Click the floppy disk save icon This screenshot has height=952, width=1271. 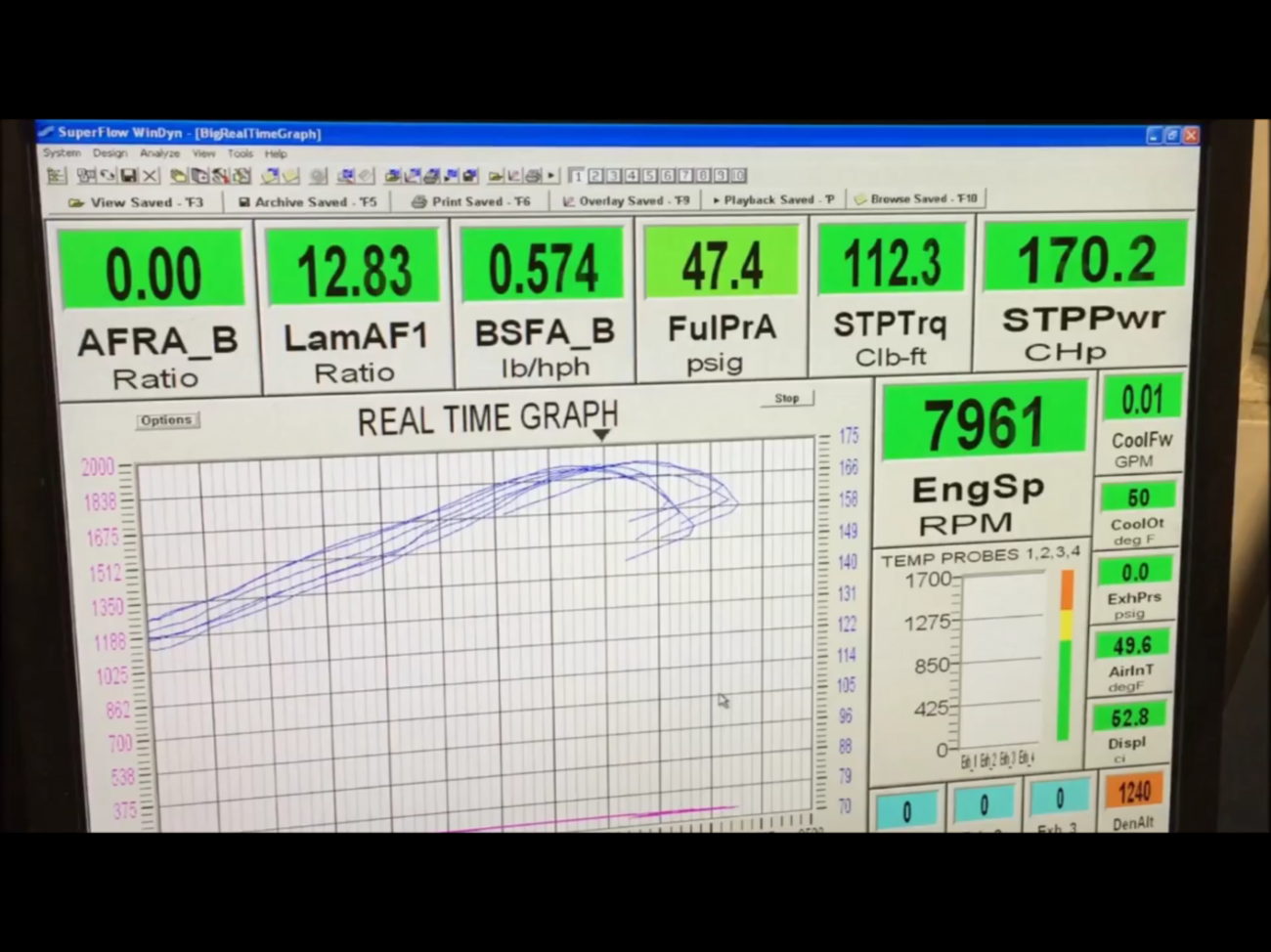tap(128, 176)
